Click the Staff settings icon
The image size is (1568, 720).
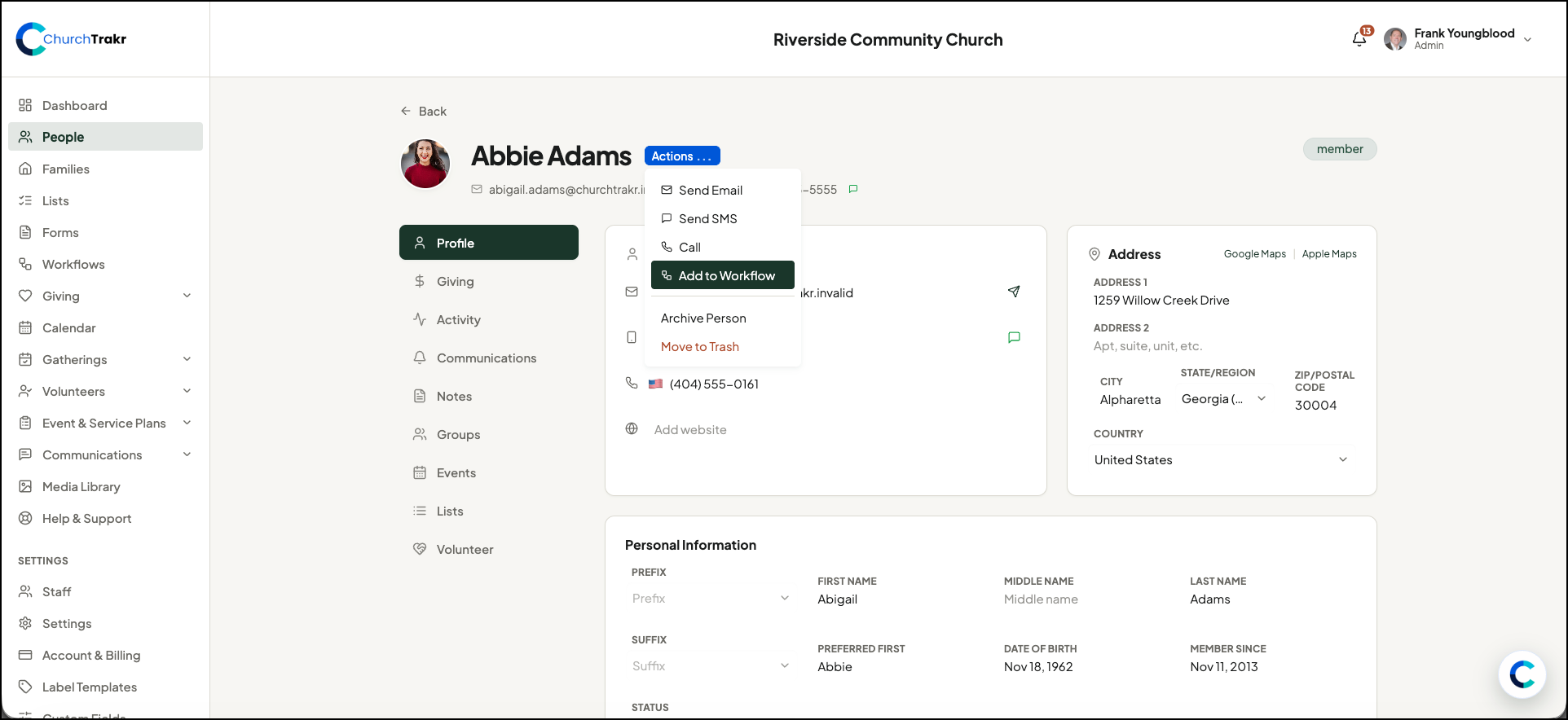(25, 591)
